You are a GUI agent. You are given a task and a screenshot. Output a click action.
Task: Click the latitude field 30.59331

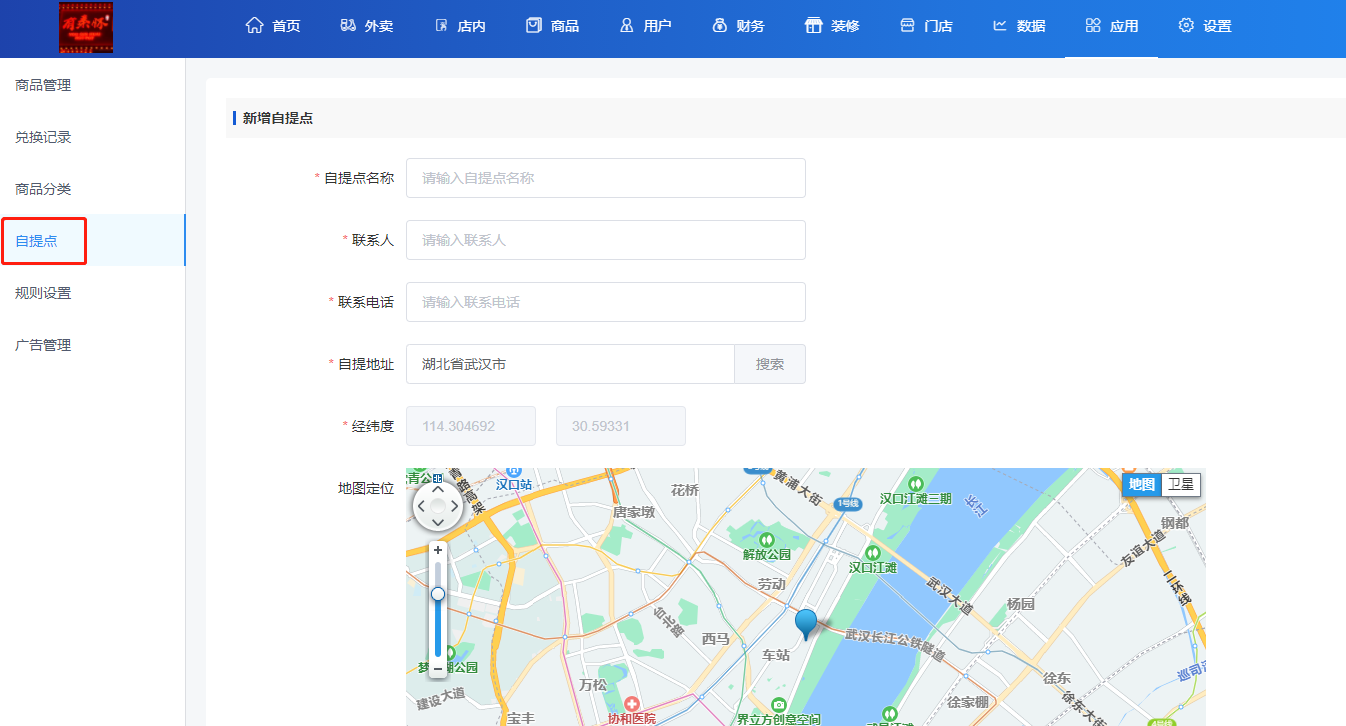621,426
